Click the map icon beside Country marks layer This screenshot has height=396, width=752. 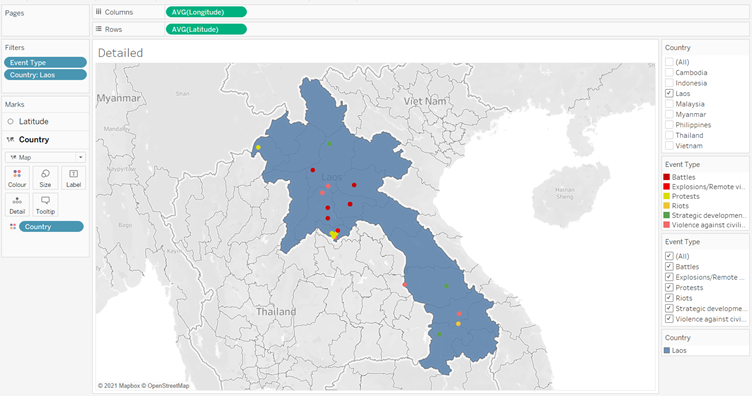11,140
